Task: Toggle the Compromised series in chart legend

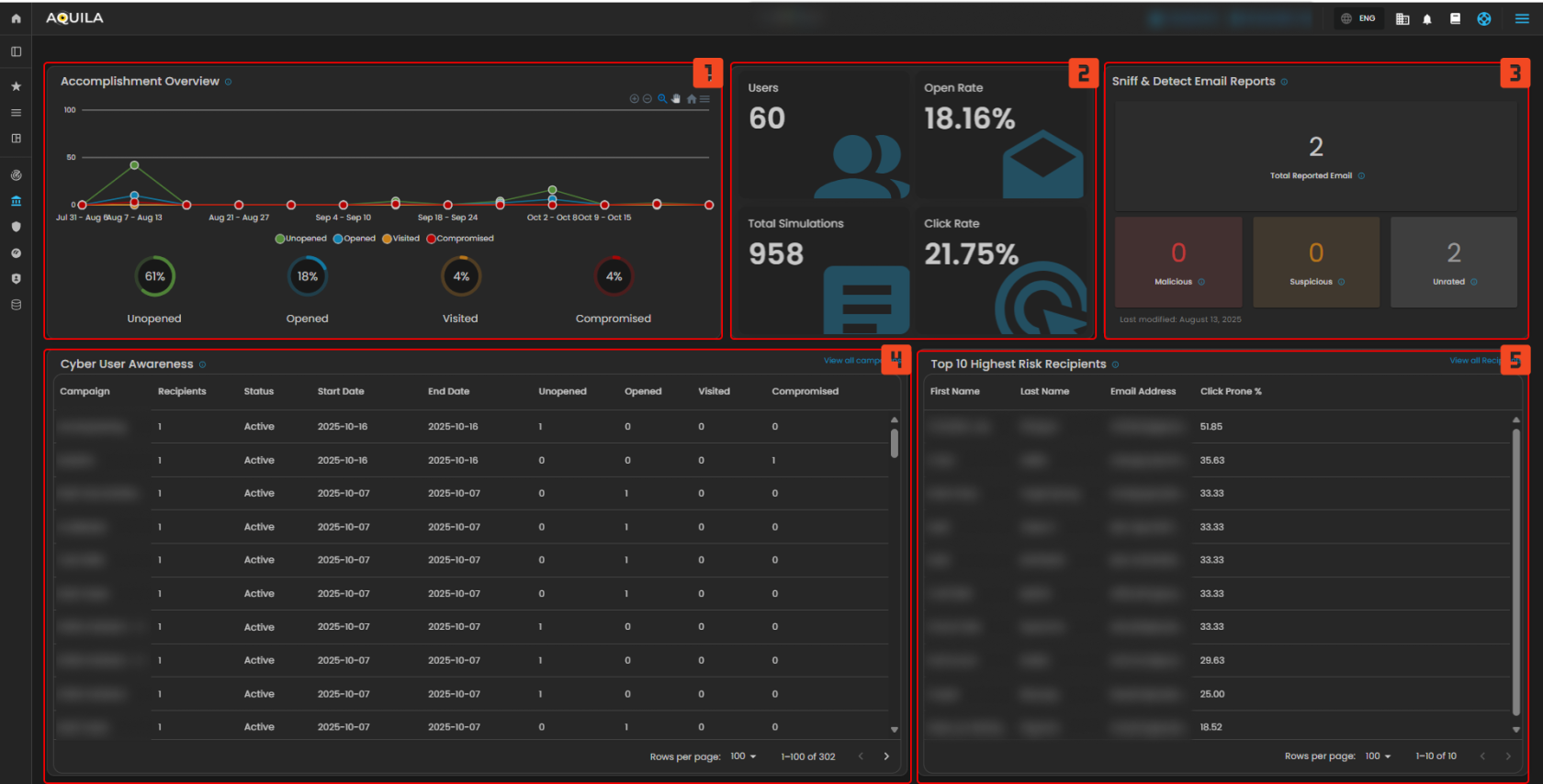Action: [x=460, y=239]
